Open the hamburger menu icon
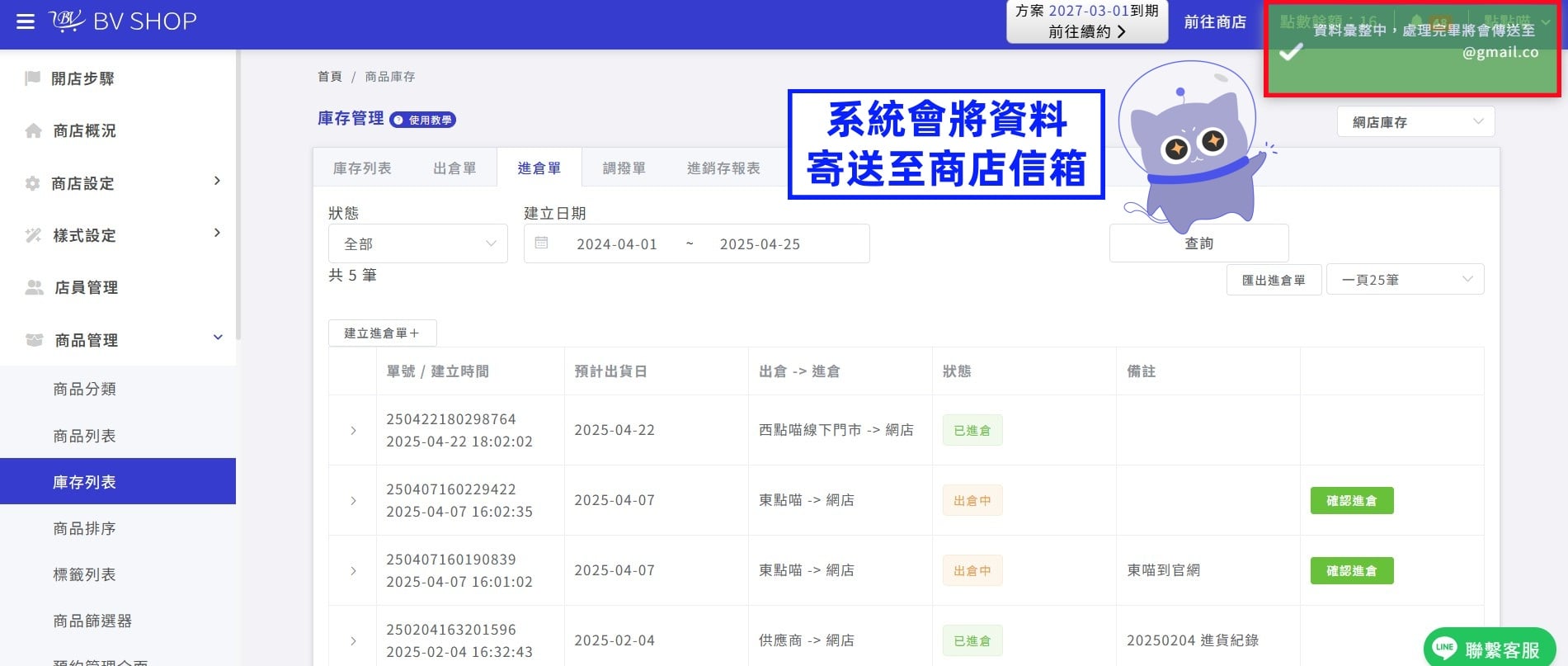1568x666 pixels. pos(26,21)
